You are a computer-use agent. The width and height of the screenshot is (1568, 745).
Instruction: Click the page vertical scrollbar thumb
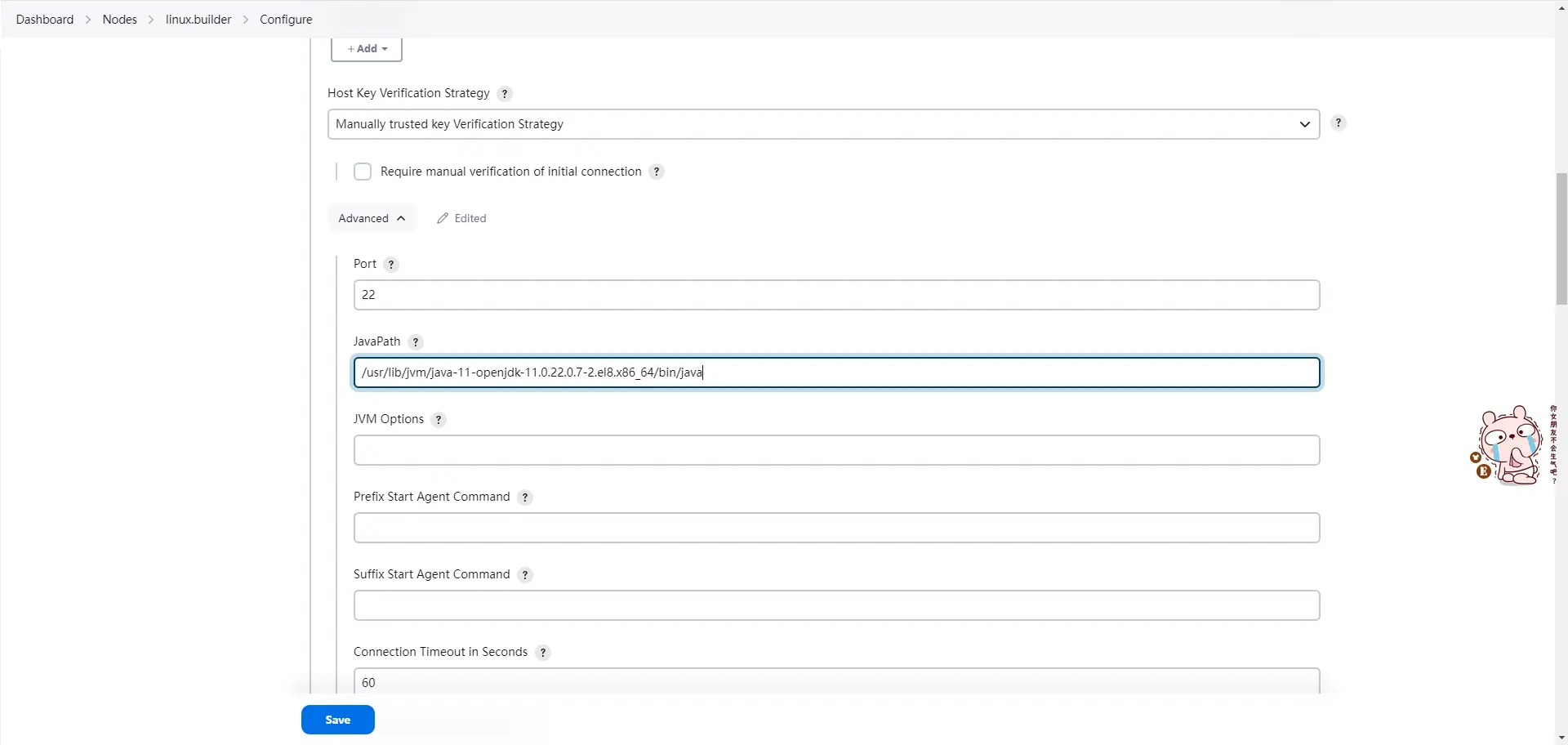pos(1561,239)
